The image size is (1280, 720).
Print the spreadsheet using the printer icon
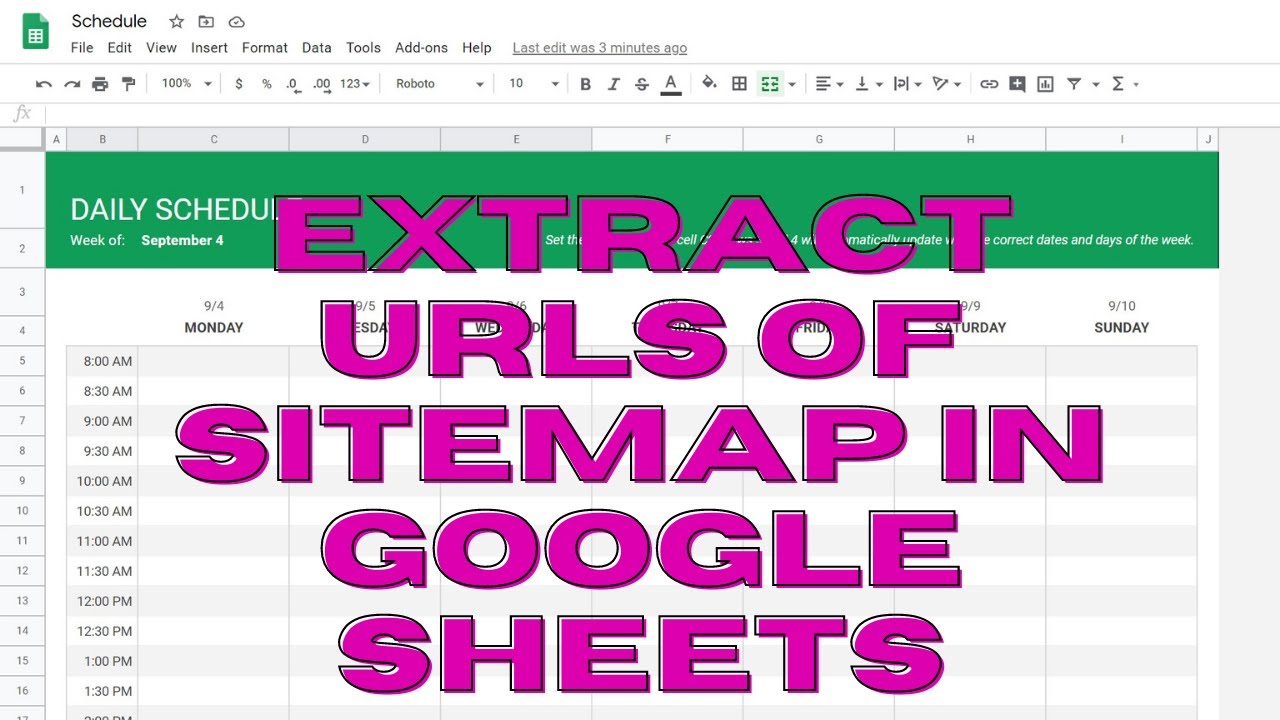click(x=100, y=84)
